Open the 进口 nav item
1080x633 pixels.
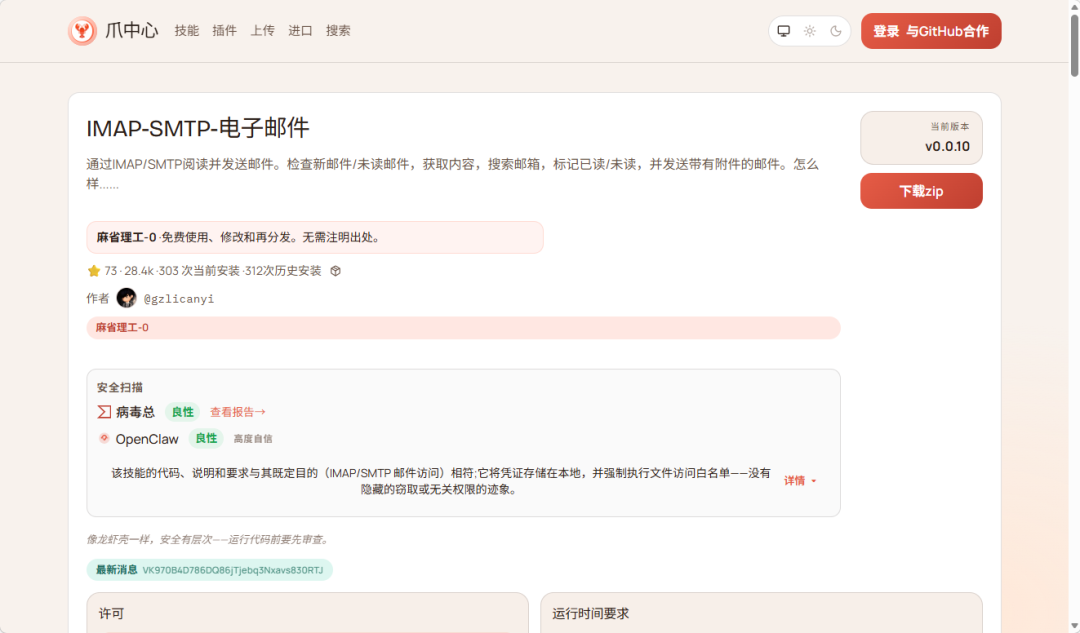tap(300, 31)
